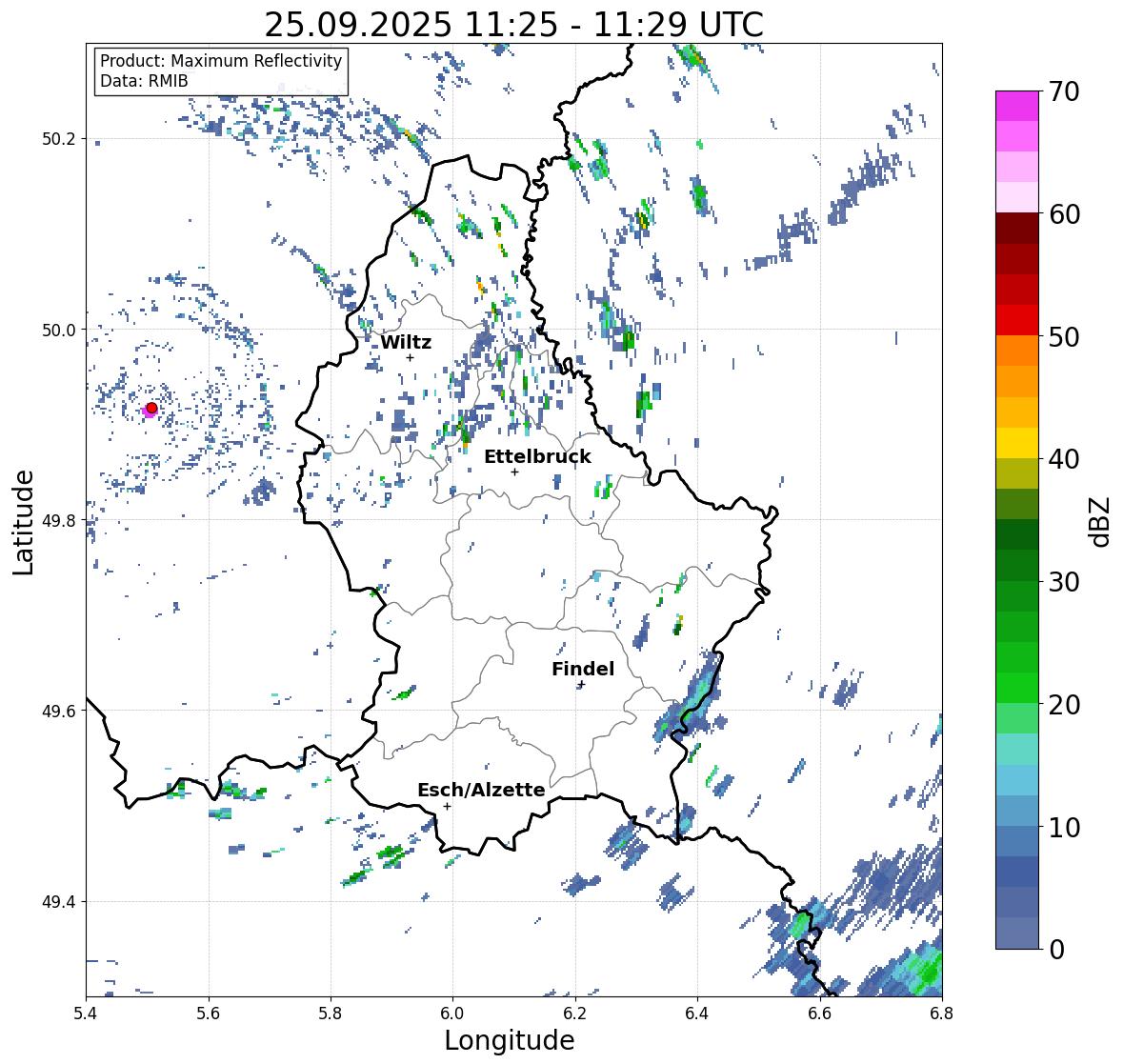The height and width of the screenshot is (1064, 1123).
Task: Click the 5.8 longitude tick label
Action: pos(331,1014)
